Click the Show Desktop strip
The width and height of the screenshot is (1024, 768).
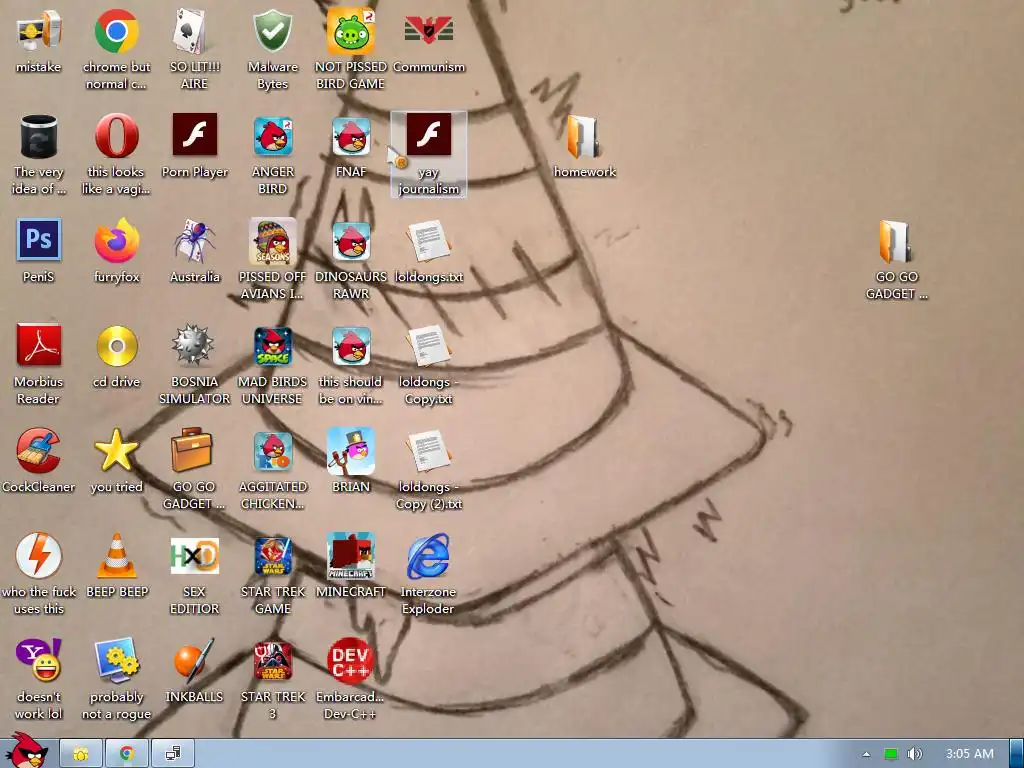[1017, 754]
